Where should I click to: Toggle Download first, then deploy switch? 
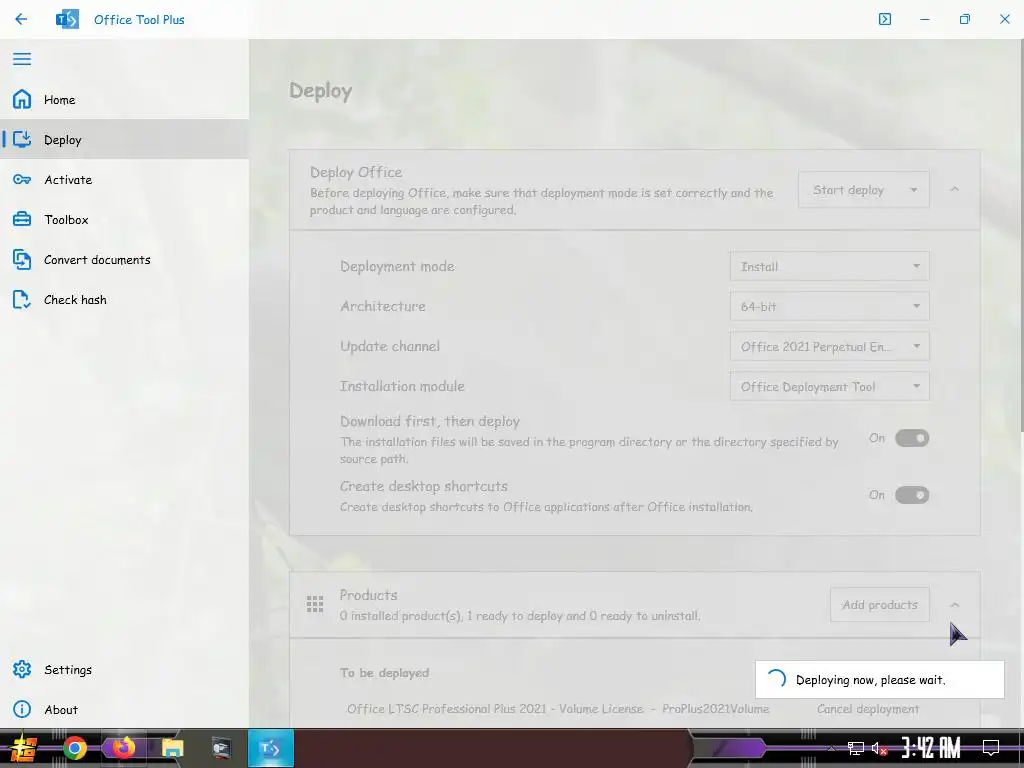(x=912, y=438)
